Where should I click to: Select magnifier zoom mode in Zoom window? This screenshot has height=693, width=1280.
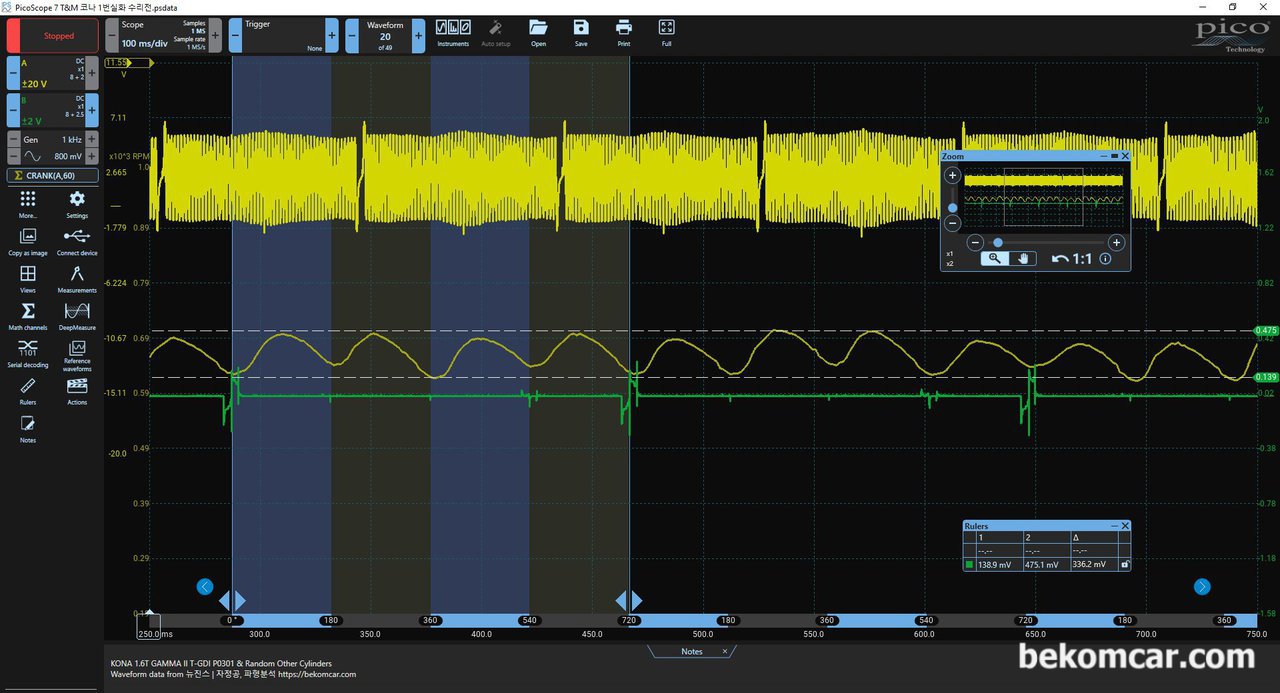point(994,258)
